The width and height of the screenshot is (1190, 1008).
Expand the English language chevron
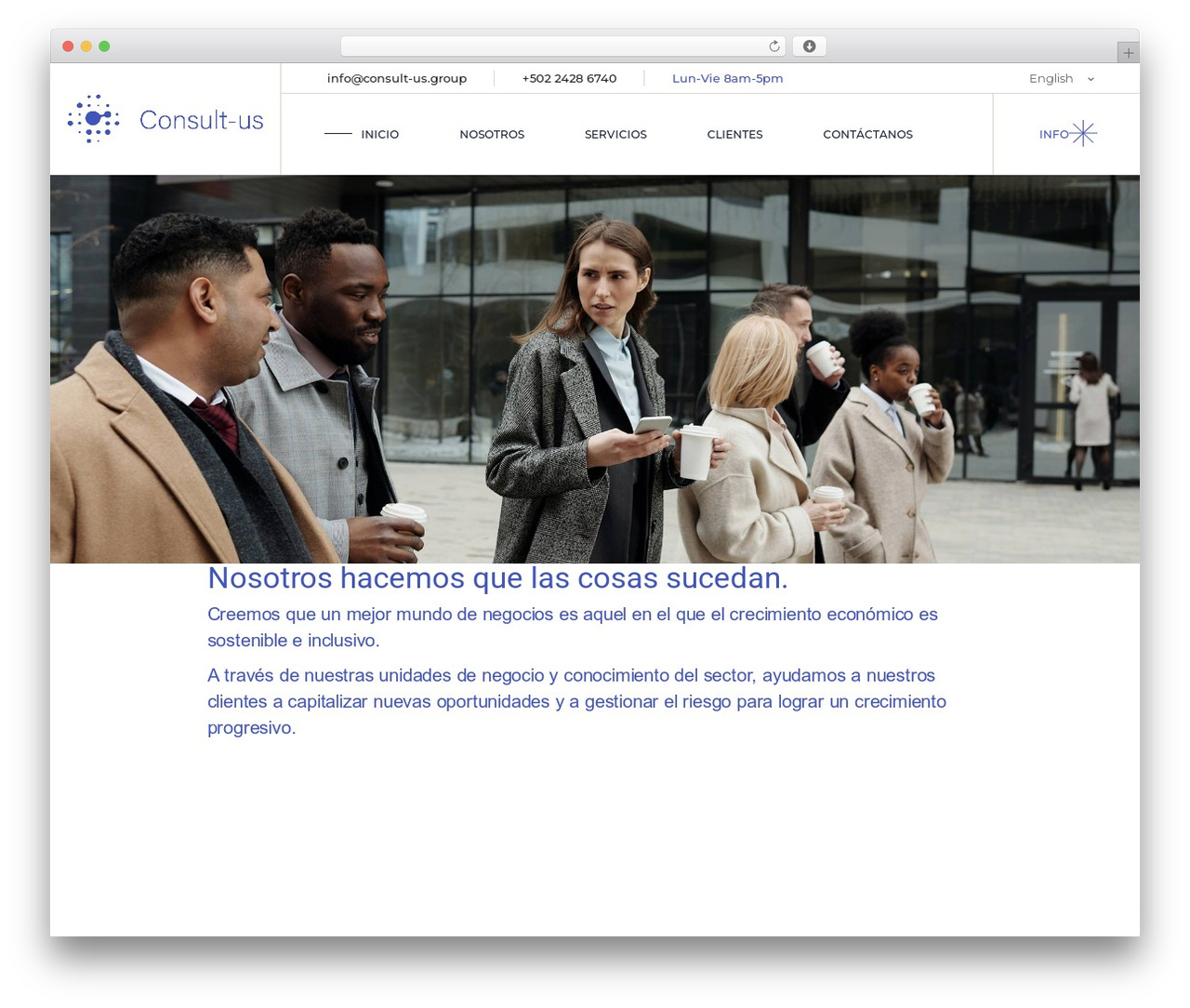pyautogui.click(x=1091, y=79)
